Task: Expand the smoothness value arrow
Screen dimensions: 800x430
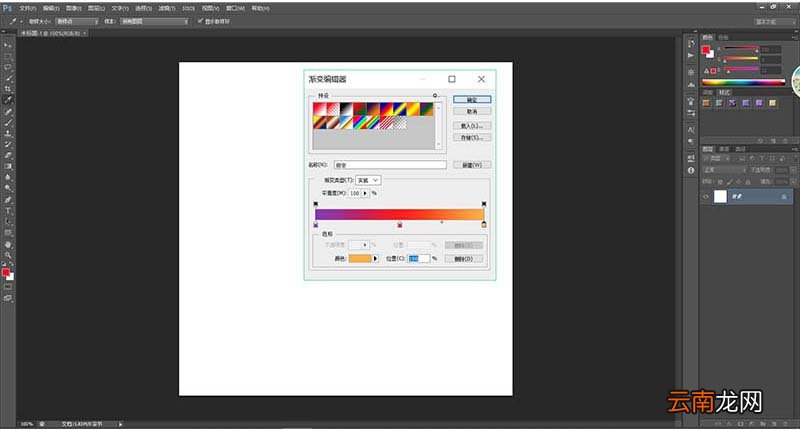Action: pos(365,193)
